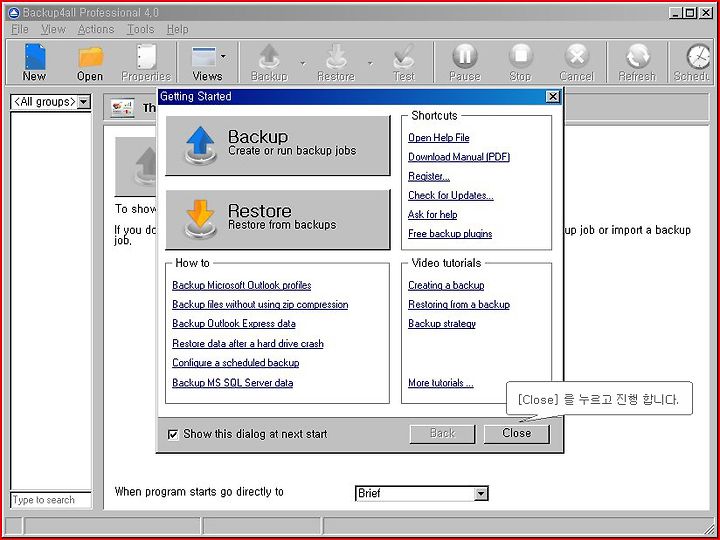This screenshot has height=540, width=720.
Task: Expand the Views dropdown arrow
Action: pos(223,56)
